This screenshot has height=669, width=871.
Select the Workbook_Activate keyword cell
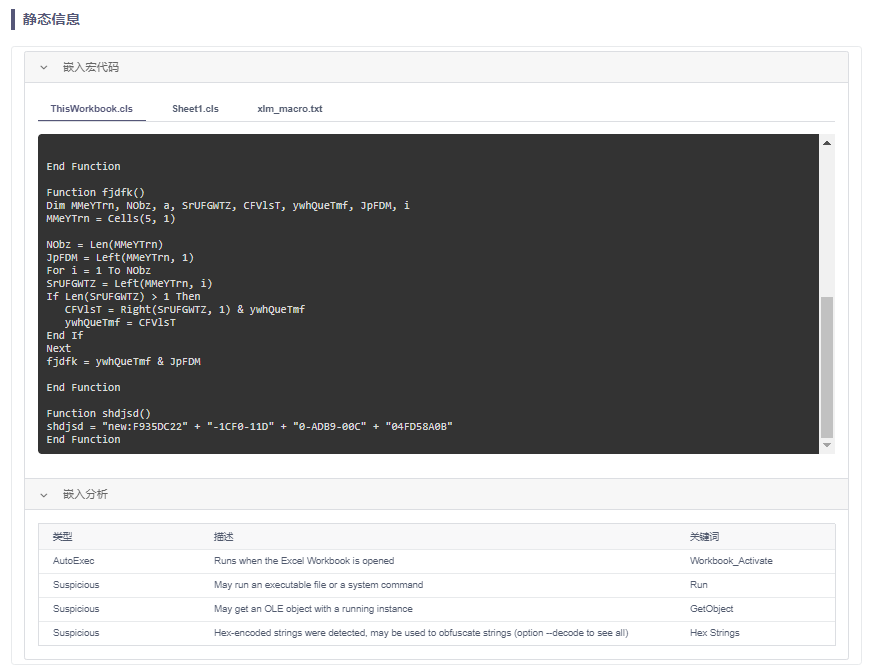(731, 561)
